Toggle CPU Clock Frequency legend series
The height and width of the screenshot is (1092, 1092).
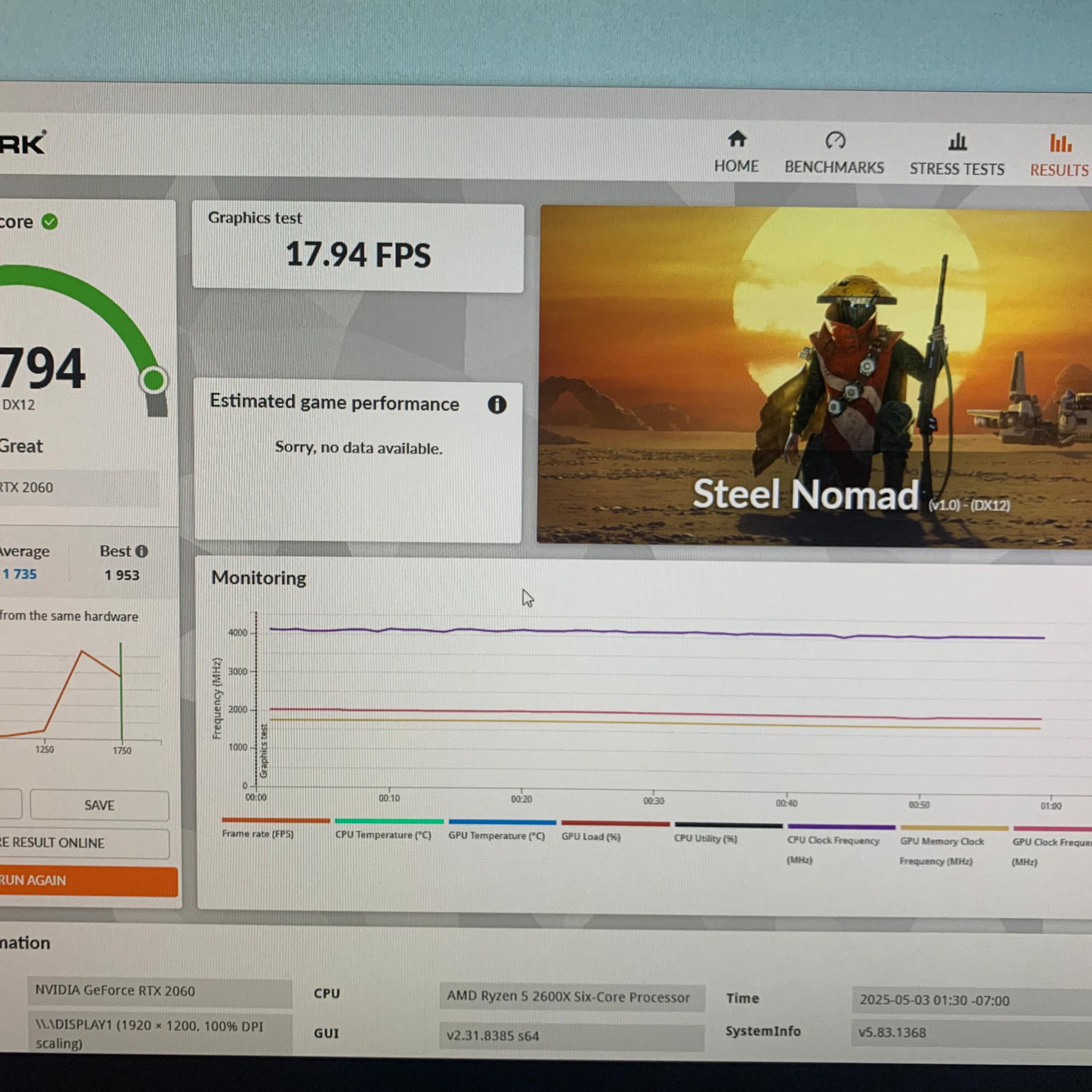coord(841,845)
